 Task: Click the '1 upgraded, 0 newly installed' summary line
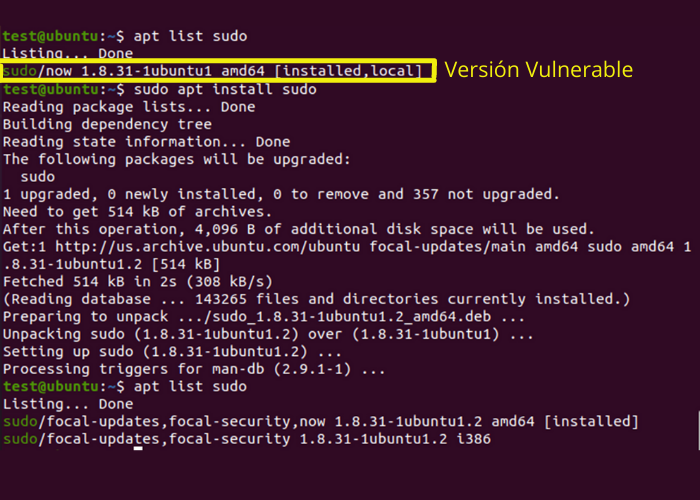[281, 194]
